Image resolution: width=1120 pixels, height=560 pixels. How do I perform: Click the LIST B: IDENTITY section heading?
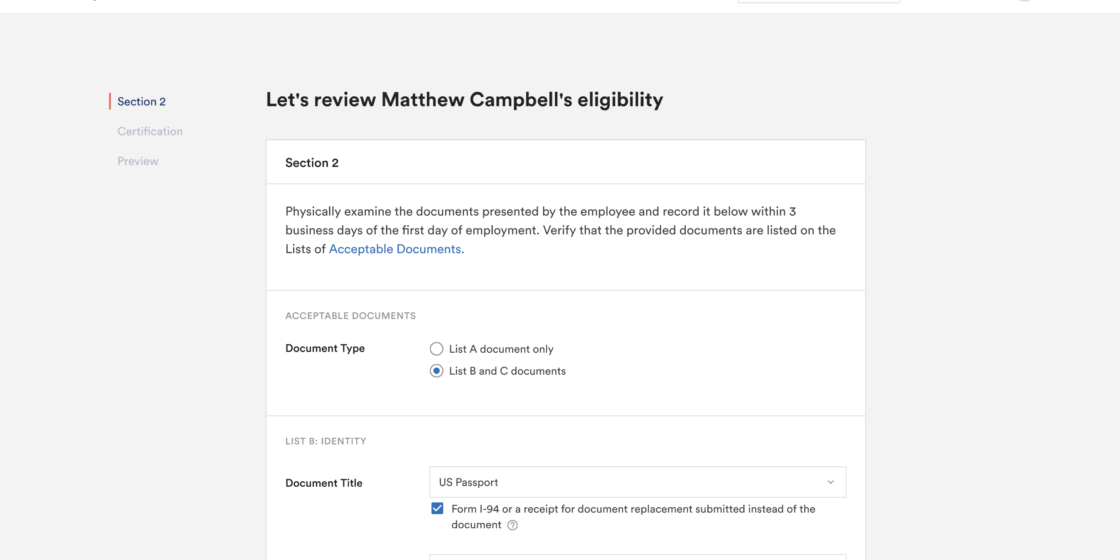[x=326, y=441]
